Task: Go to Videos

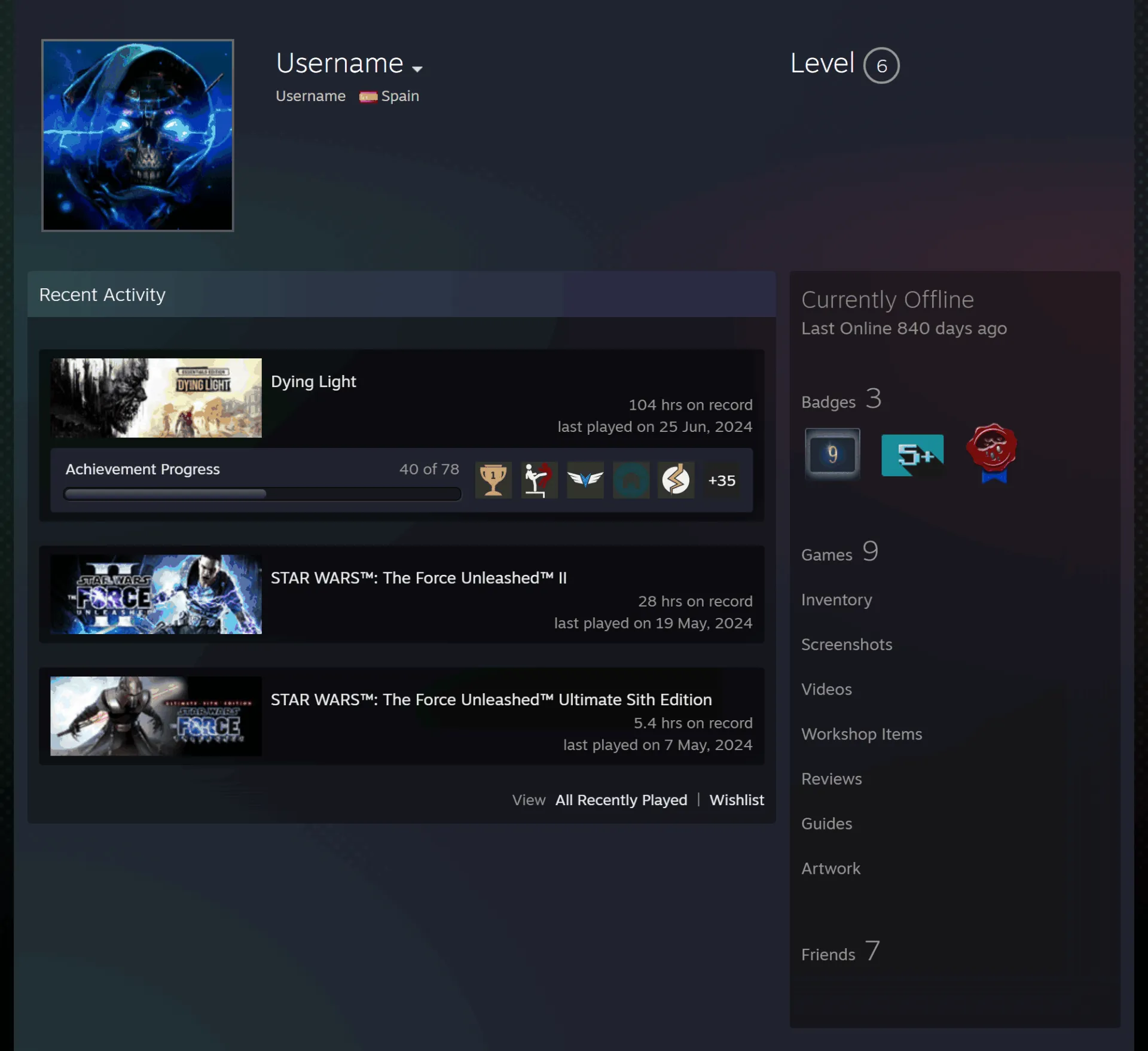Action: [x=826, y=689]
